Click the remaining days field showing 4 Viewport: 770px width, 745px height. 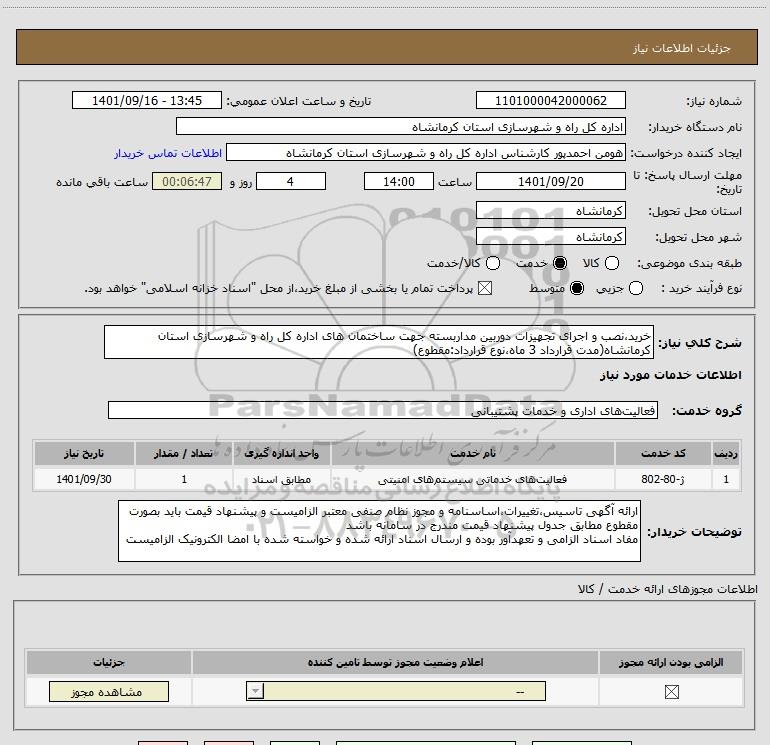pos(291,181)
